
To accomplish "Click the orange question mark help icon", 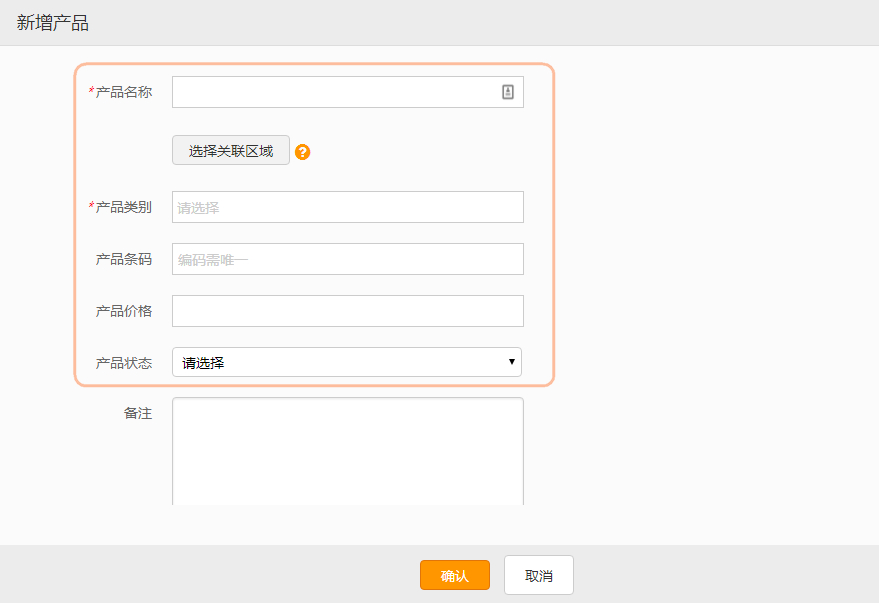I will (x=303, y=152).
